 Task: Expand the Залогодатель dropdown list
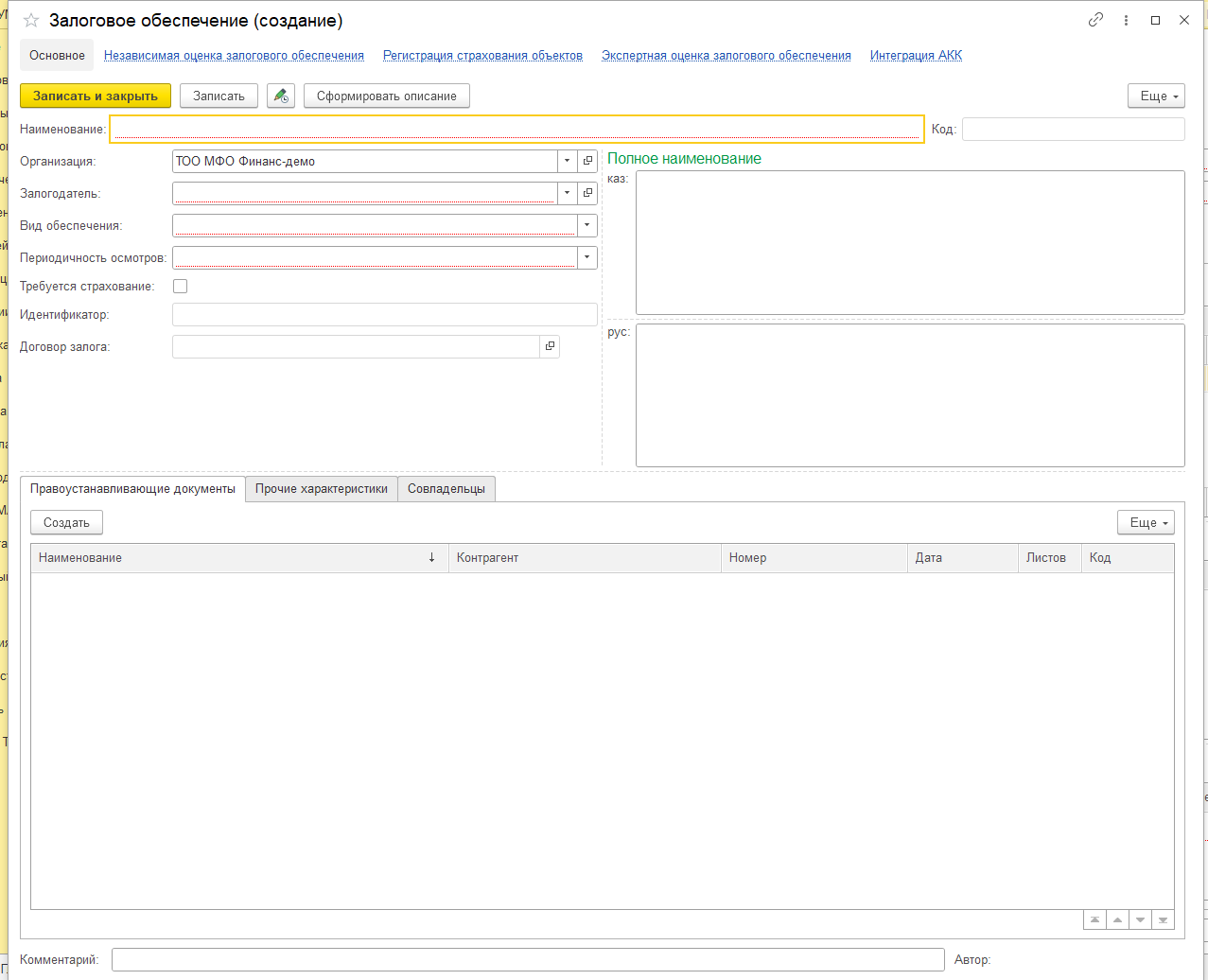click(567, 193)
